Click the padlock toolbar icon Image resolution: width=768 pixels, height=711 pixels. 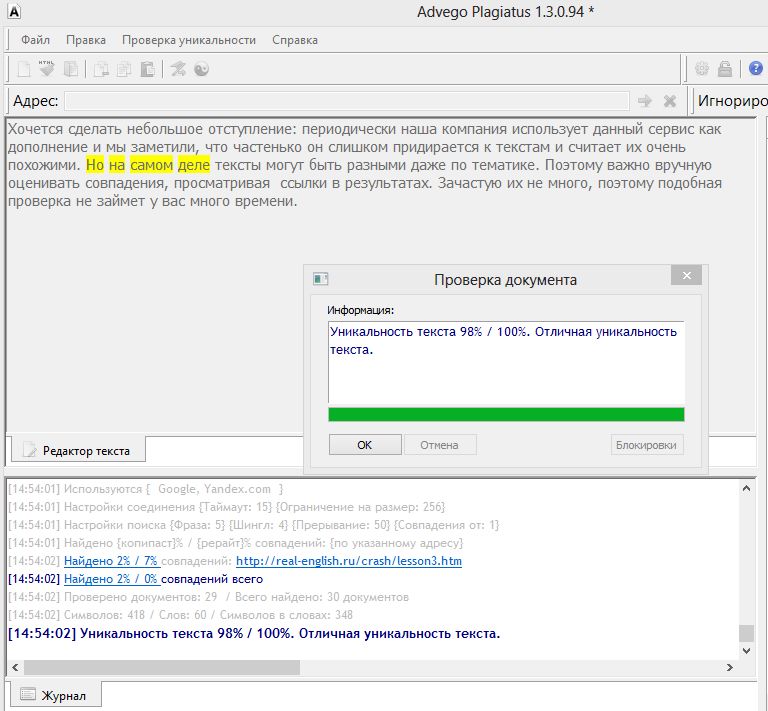724,69
